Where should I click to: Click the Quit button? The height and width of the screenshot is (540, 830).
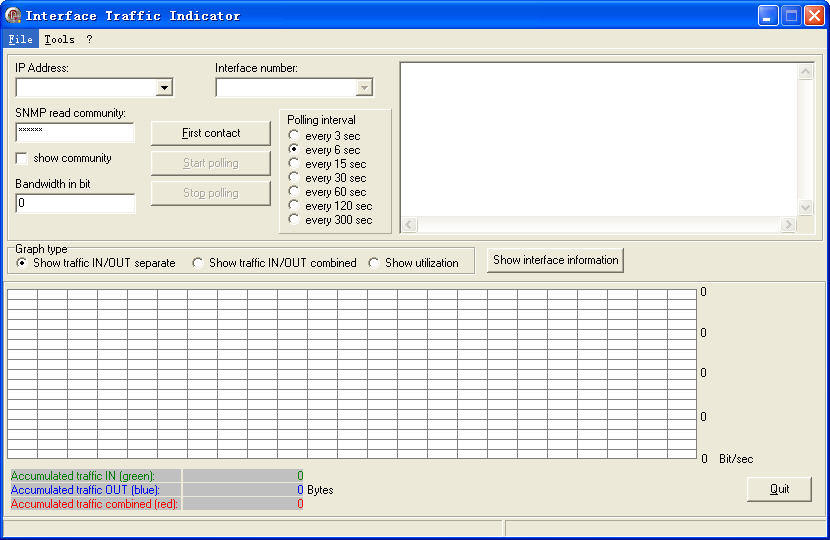pyautogui.click(x=779, y=489)
